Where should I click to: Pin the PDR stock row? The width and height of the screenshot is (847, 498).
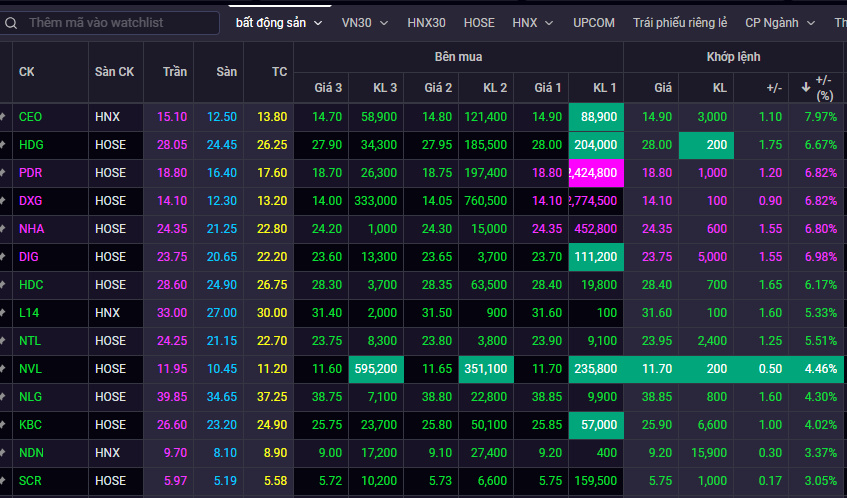tap(3, 173)
